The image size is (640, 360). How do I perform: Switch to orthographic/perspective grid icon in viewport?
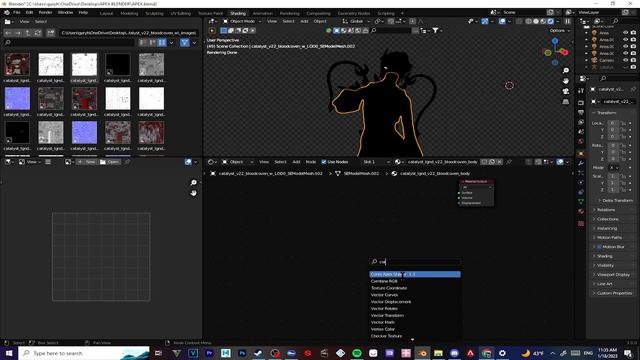tap(566, 101)
